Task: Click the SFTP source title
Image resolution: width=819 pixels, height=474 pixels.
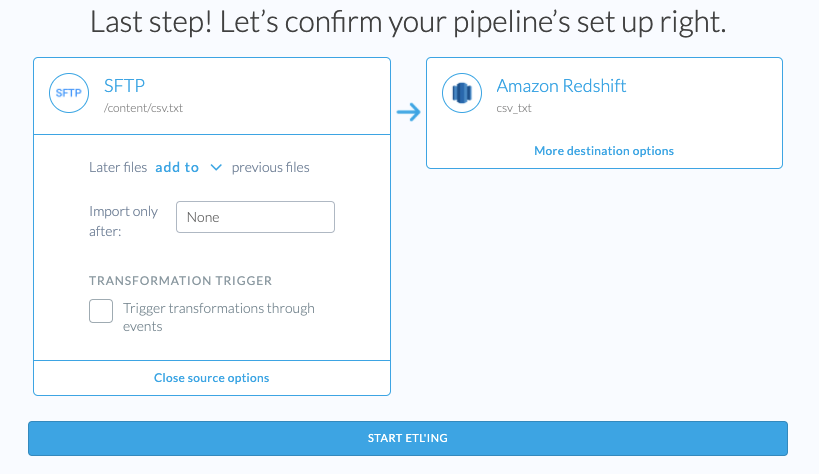Action: tap(125, 85)
